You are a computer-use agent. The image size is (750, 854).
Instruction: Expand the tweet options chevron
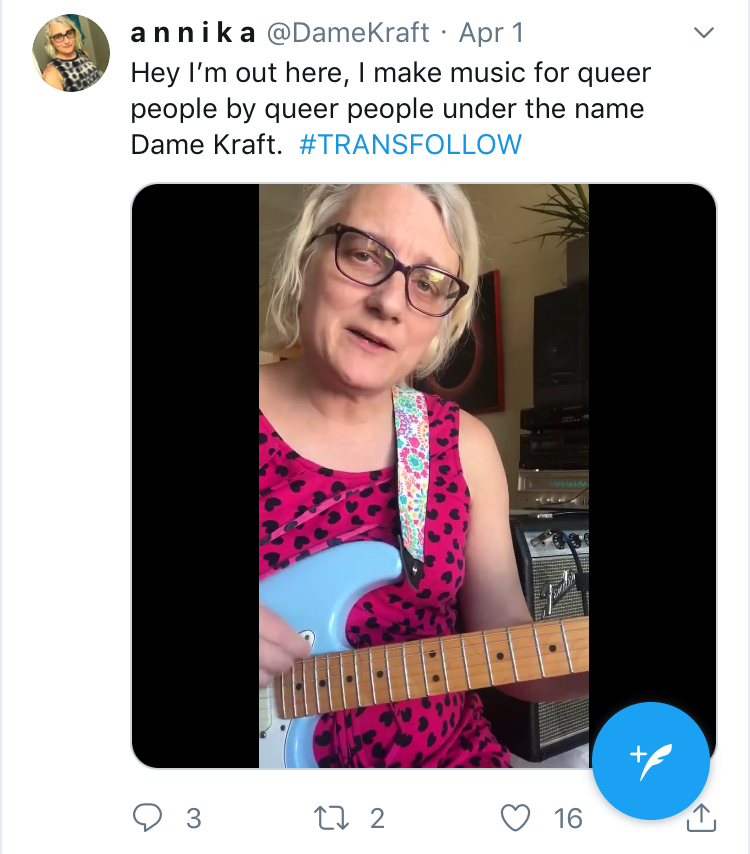pos(704,33)
